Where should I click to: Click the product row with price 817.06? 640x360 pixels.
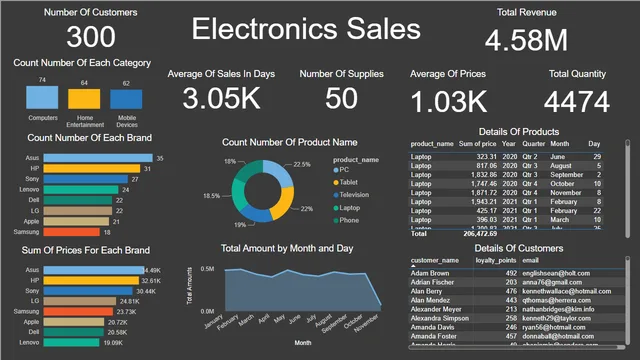pyautogui.click(x=506, y=166)
